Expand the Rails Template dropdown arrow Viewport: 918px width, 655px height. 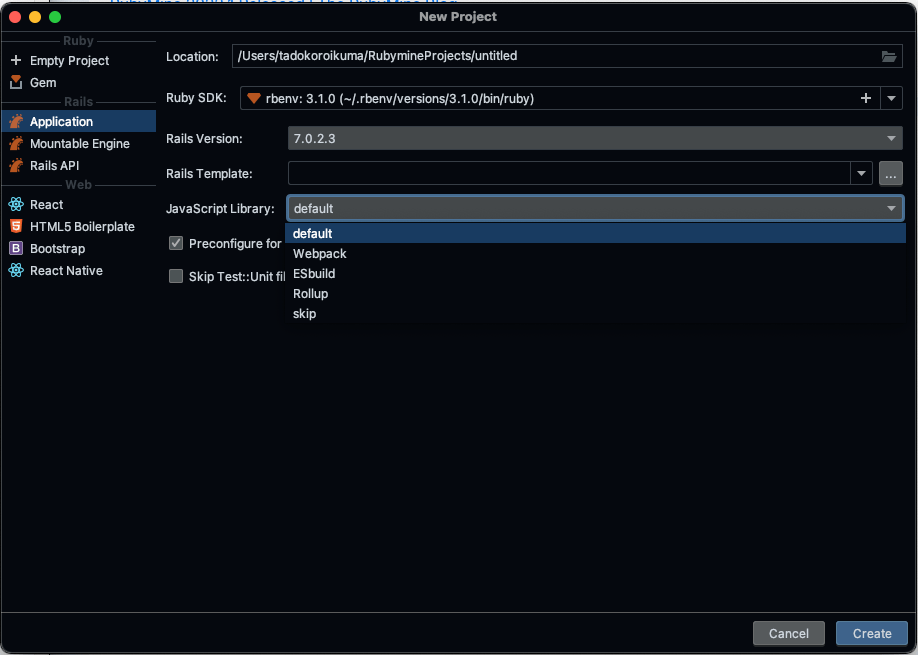861,174
